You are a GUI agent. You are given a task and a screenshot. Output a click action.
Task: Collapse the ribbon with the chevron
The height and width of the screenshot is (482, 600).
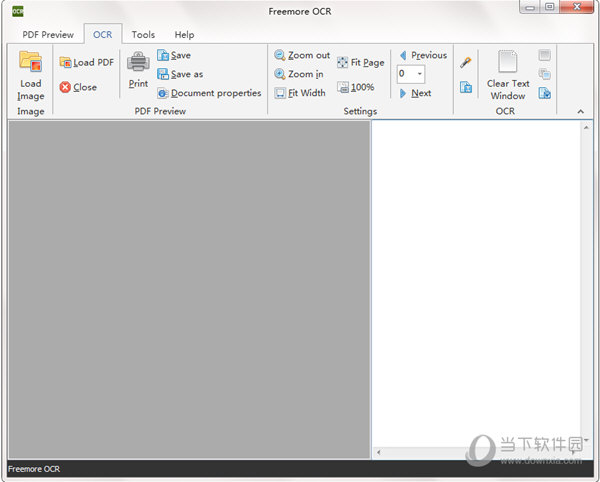pos(580,111)
